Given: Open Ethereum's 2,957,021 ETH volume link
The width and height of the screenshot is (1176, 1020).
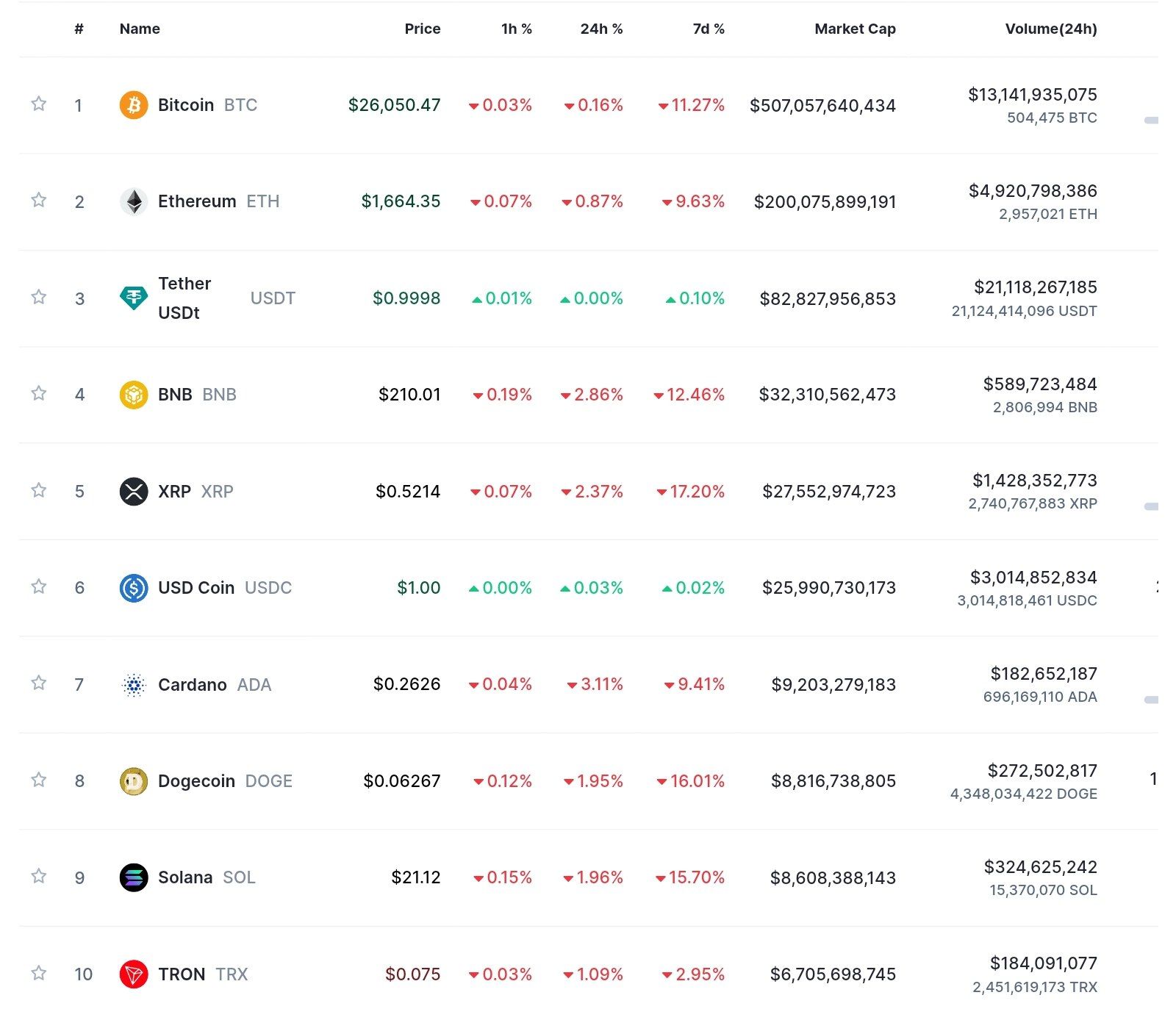Looking at the screenshot, I should coord(1047,215).
